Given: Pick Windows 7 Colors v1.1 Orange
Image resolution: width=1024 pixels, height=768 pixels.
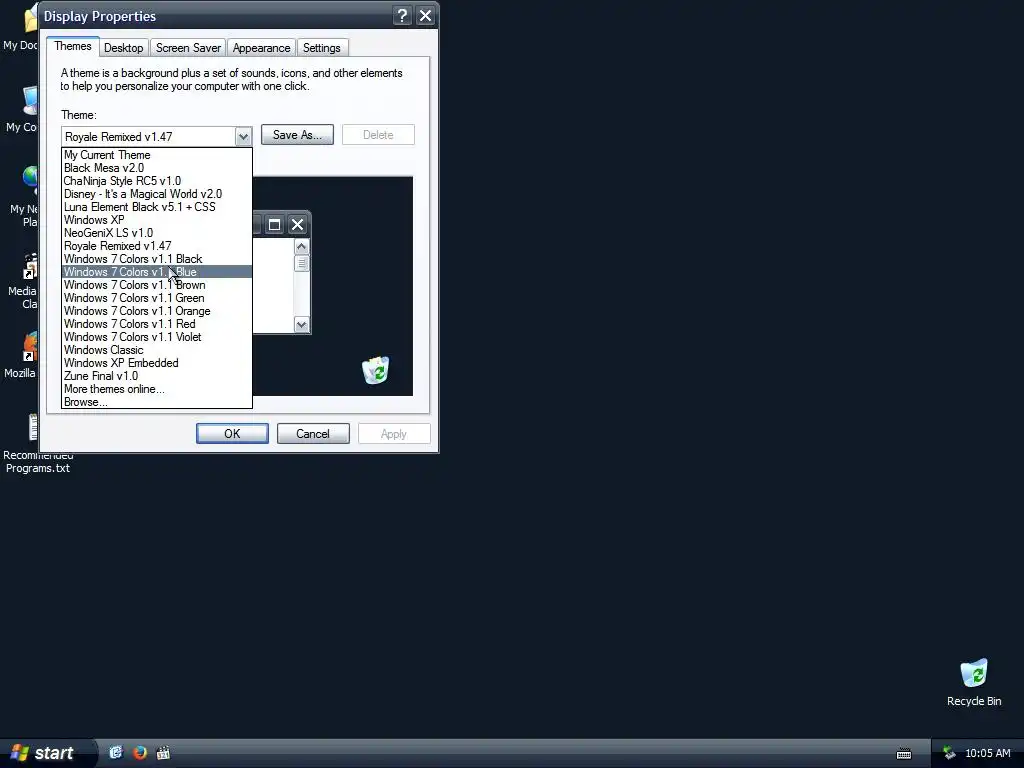Looking at the screenshot, I should pyautogui.click(x=157, y=311).
